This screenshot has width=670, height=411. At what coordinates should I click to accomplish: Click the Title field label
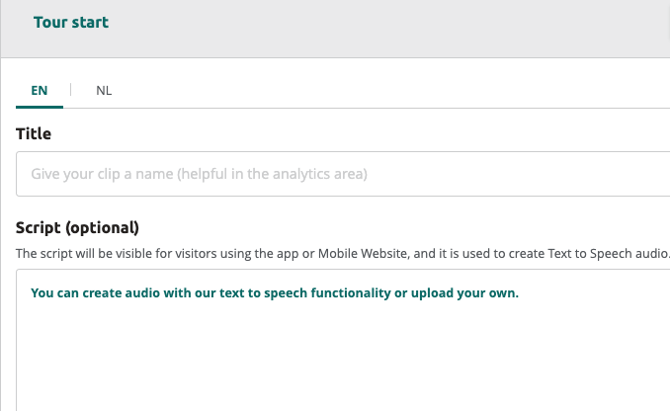(x=33, y=133)
